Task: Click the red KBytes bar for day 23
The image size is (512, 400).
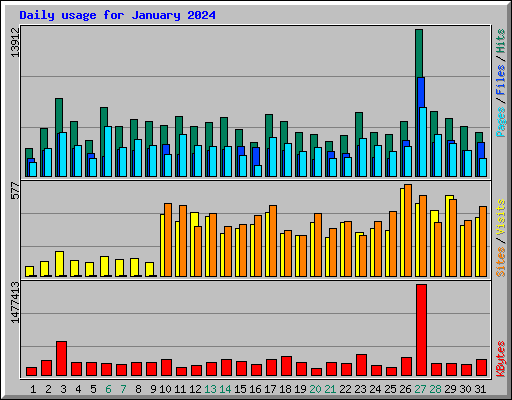Action: (361, 365)
